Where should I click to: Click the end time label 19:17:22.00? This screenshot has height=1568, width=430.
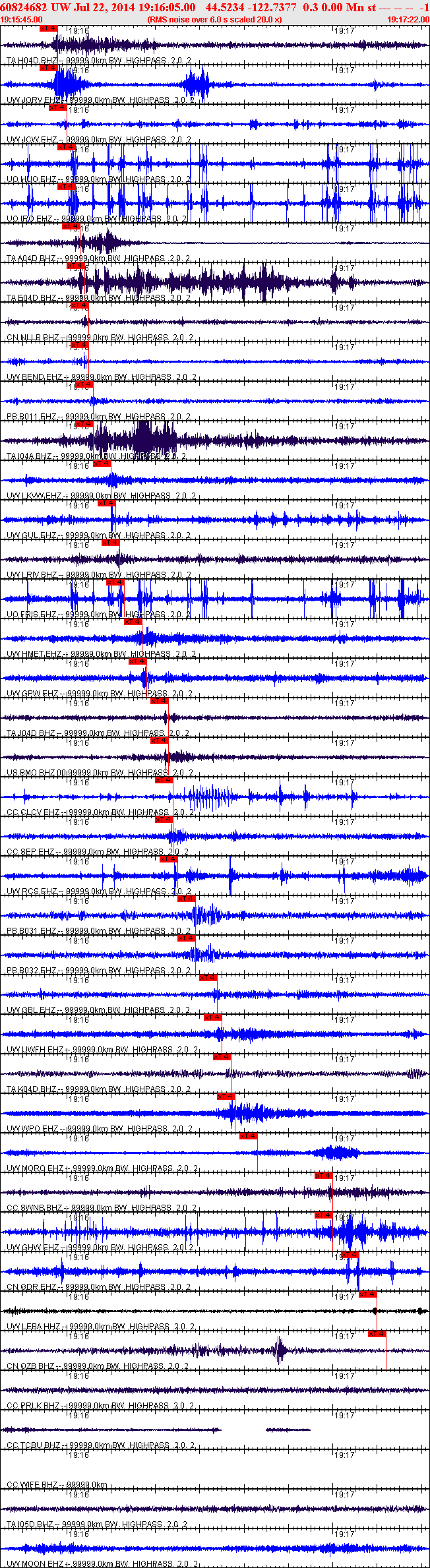[408, 20]
